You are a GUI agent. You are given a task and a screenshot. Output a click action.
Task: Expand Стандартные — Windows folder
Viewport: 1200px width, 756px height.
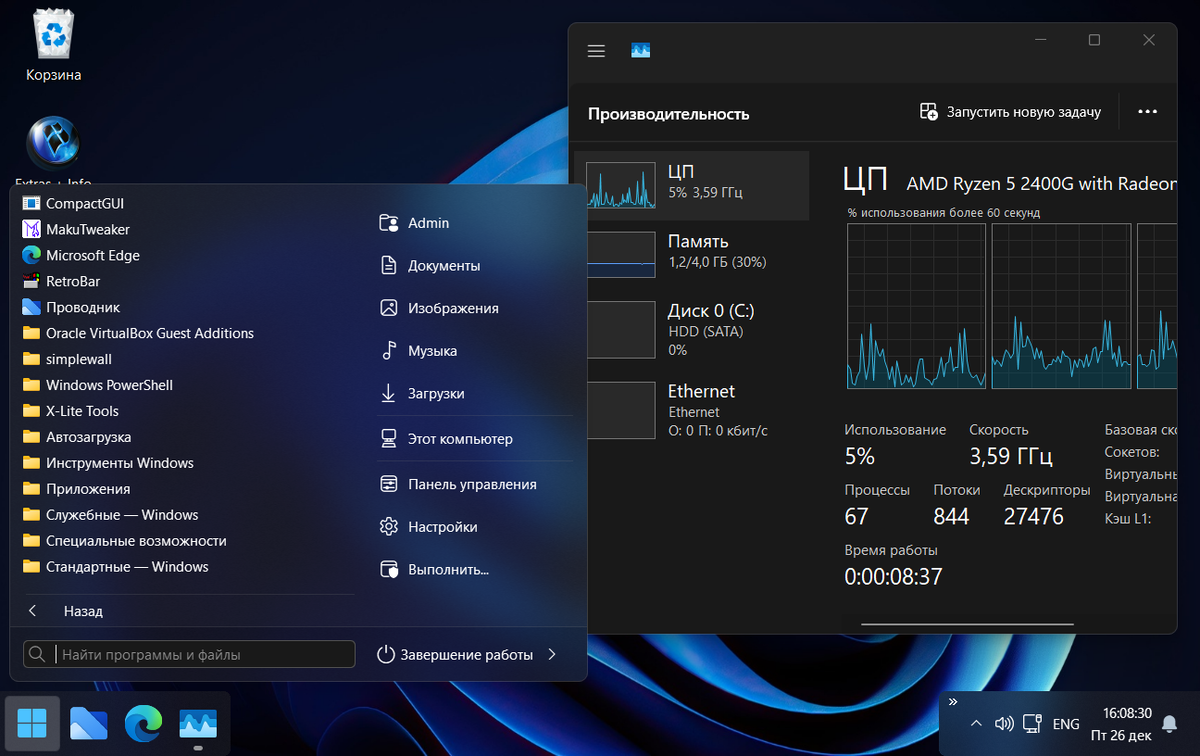[115, 567]
